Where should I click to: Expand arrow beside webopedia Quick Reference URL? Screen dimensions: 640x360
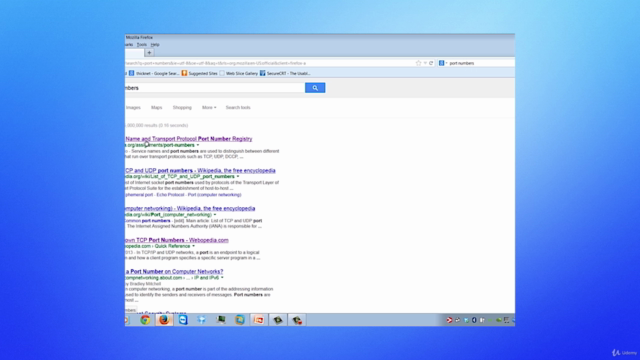pyautogui.click(x=193, y=246)
